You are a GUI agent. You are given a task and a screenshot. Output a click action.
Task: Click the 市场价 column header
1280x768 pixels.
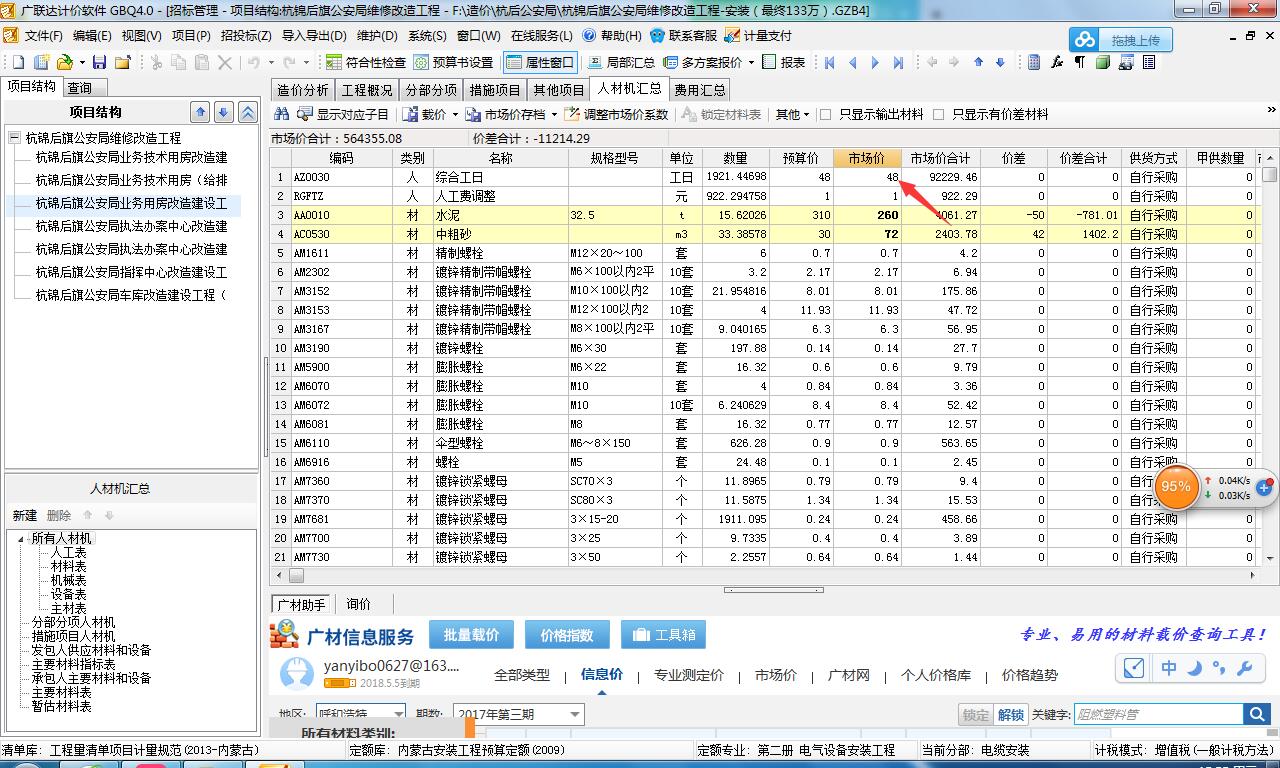point(867,158)
